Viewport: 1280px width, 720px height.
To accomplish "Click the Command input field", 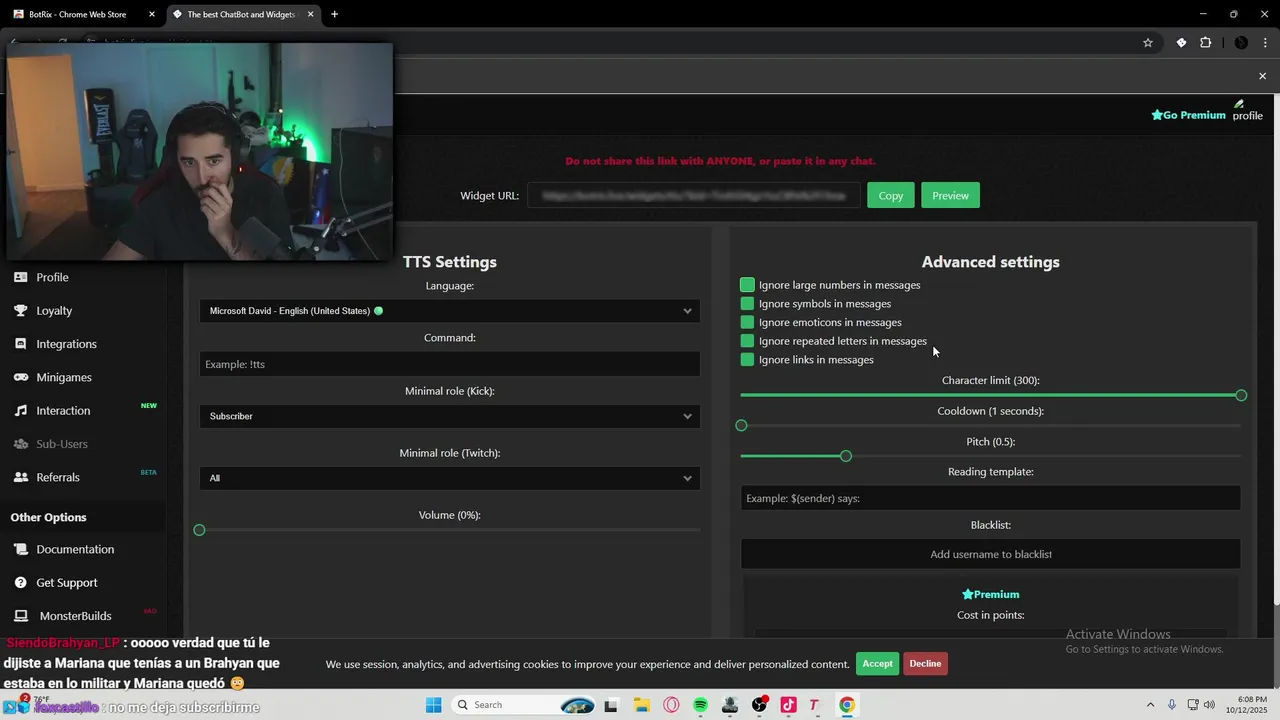I will pyautogui.click(x=449, y=364).
